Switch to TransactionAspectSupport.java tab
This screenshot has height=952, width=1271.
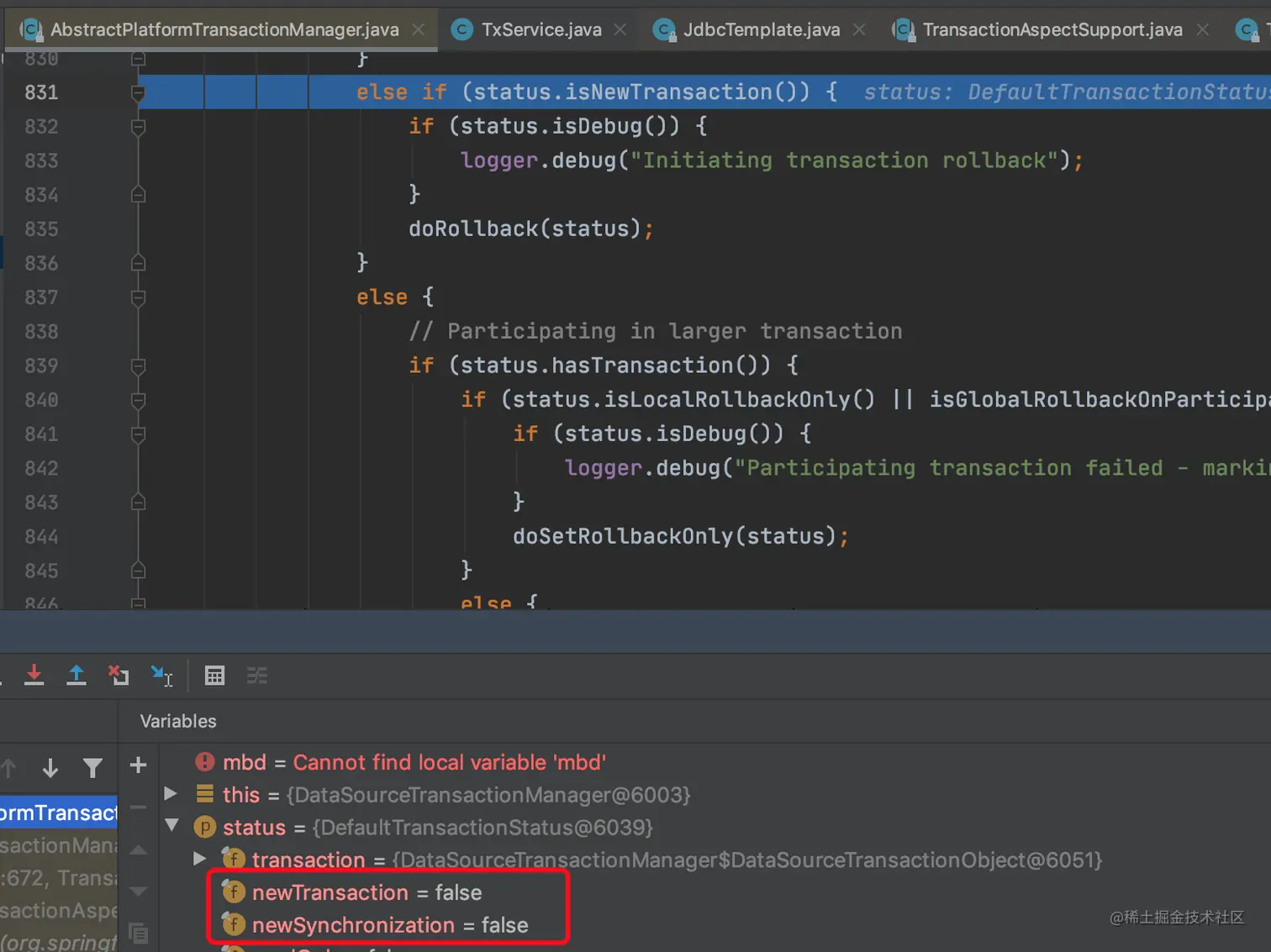coord(1052,30)
